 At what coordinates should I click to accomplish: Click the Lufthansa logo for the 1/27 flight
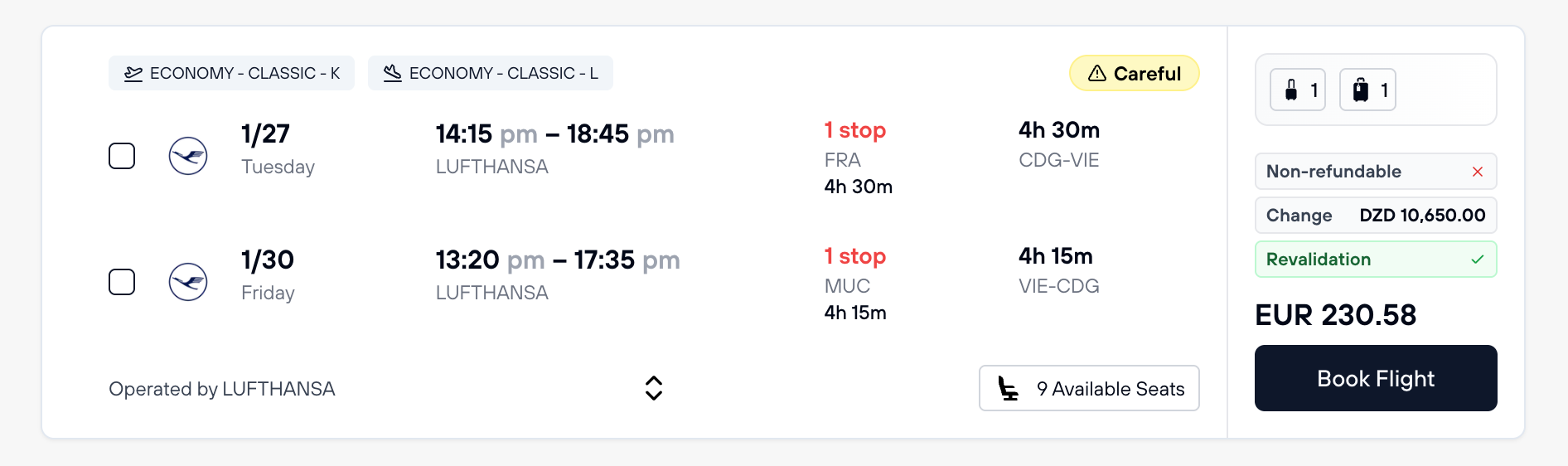click(188, 156)
